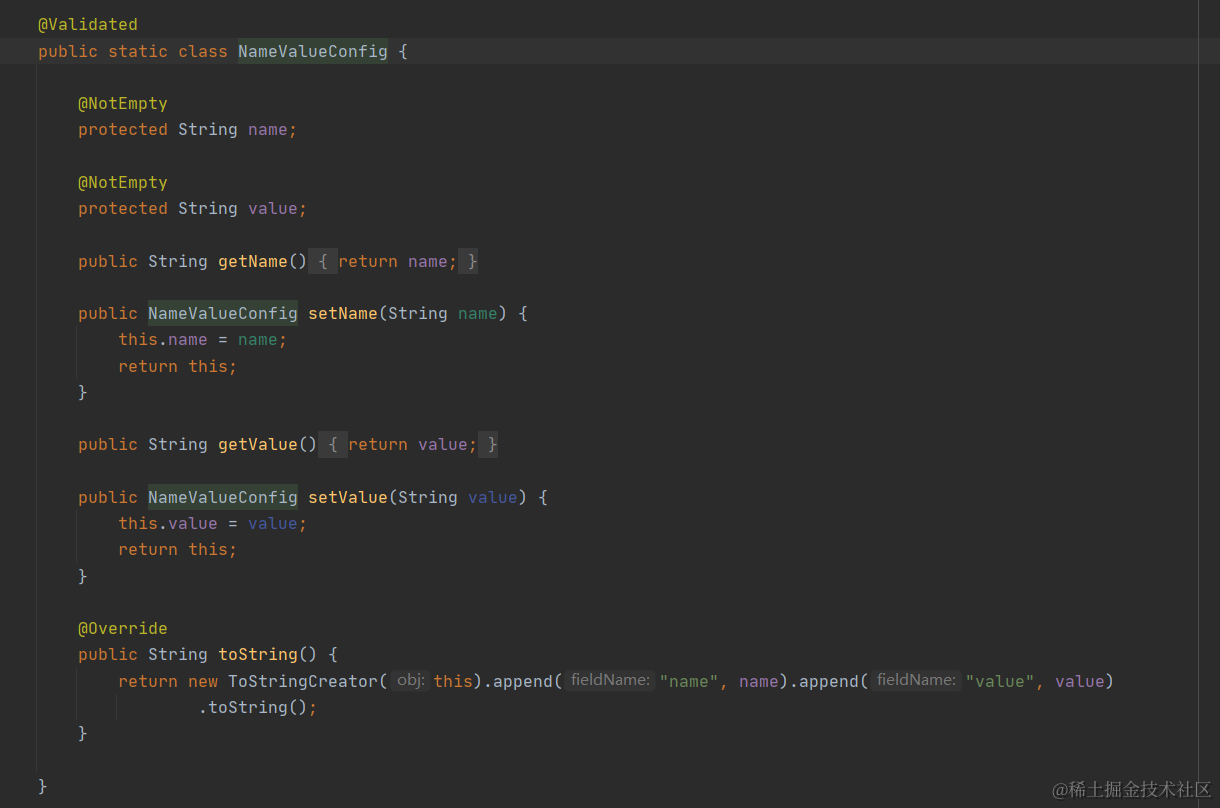Place cursor on this.name assignment line
The image size is (1220, 808).
203,339
